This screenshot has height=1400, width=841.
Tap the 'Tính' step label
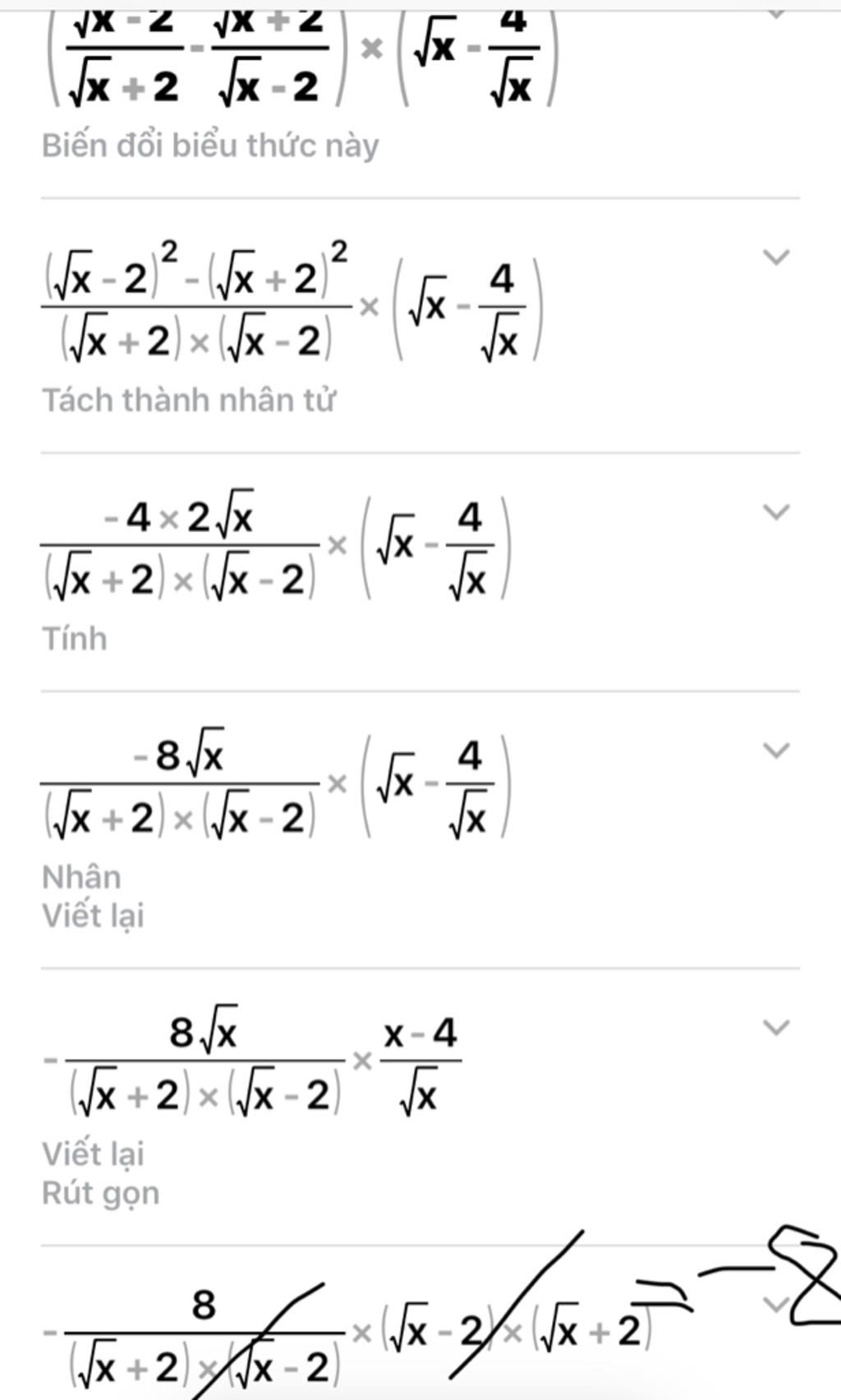[x=75, y=639]
